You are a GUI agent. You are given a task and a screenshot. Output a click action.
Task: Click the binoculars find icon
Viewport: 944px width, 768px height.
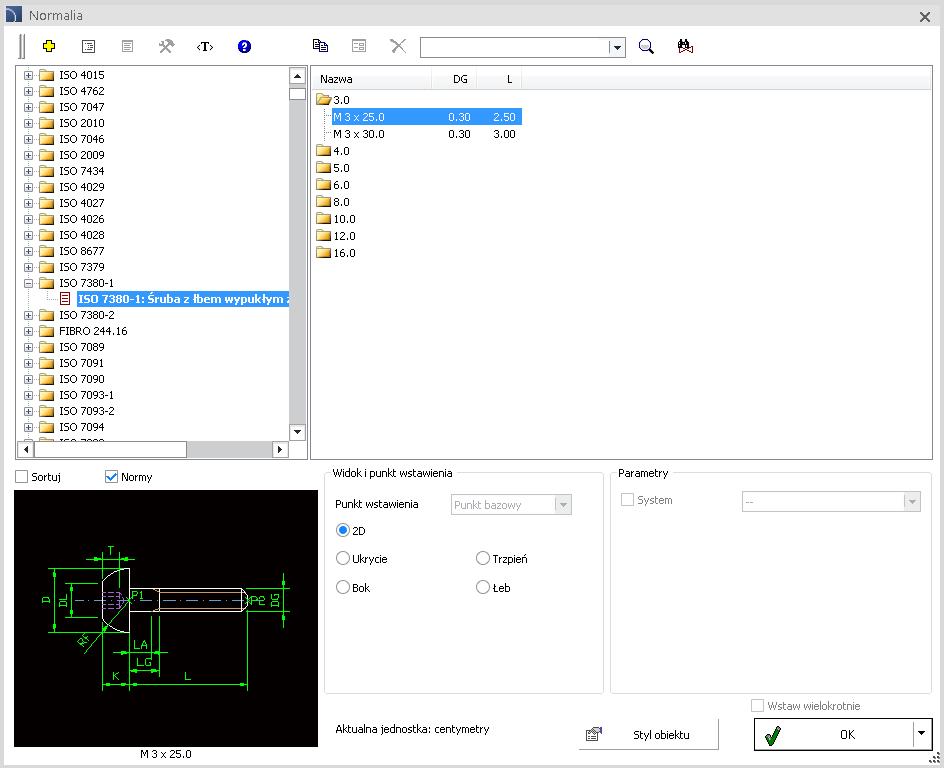point(685,46)
